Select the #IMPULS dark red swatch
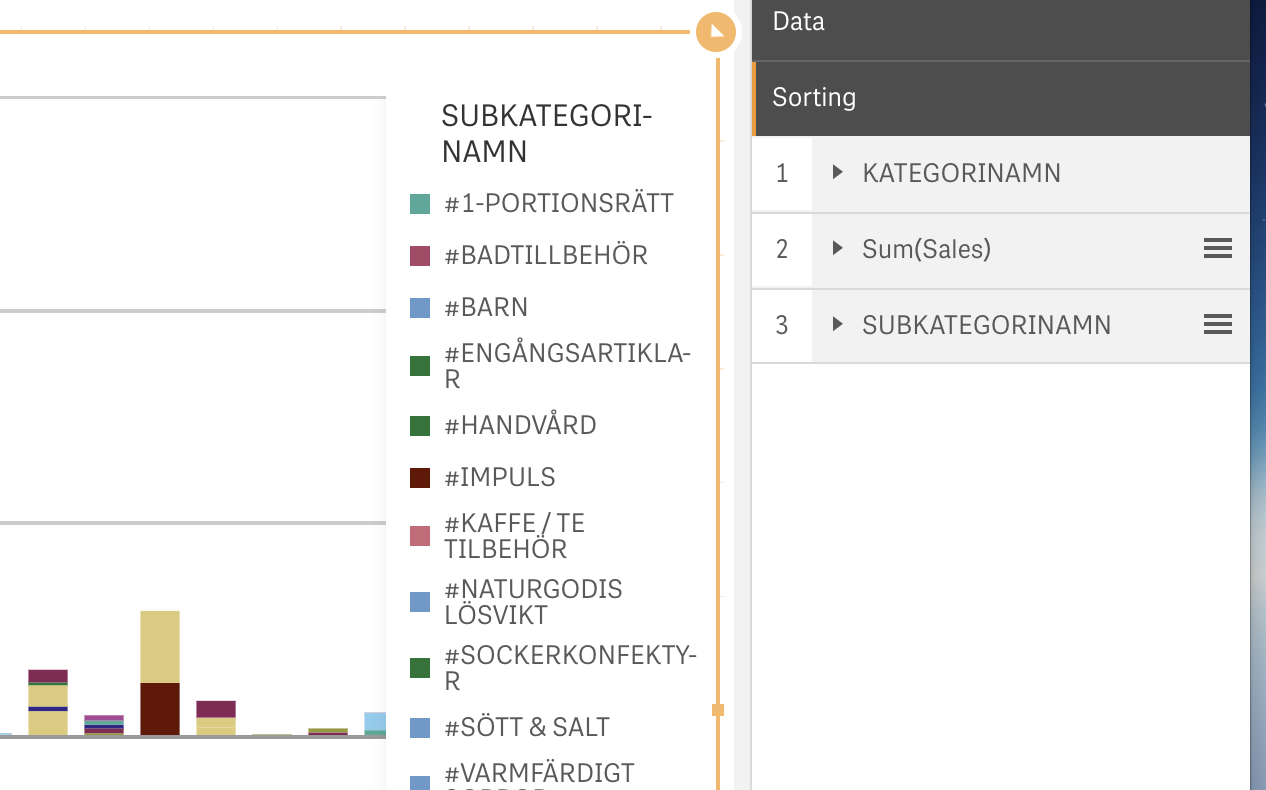The image size is (1266, 790). click(x=420, y=478)
